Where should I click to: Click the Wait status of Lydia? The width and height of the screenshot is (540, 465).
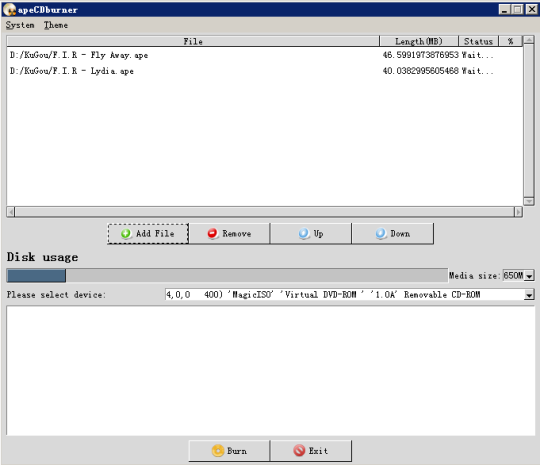point(477,71)
